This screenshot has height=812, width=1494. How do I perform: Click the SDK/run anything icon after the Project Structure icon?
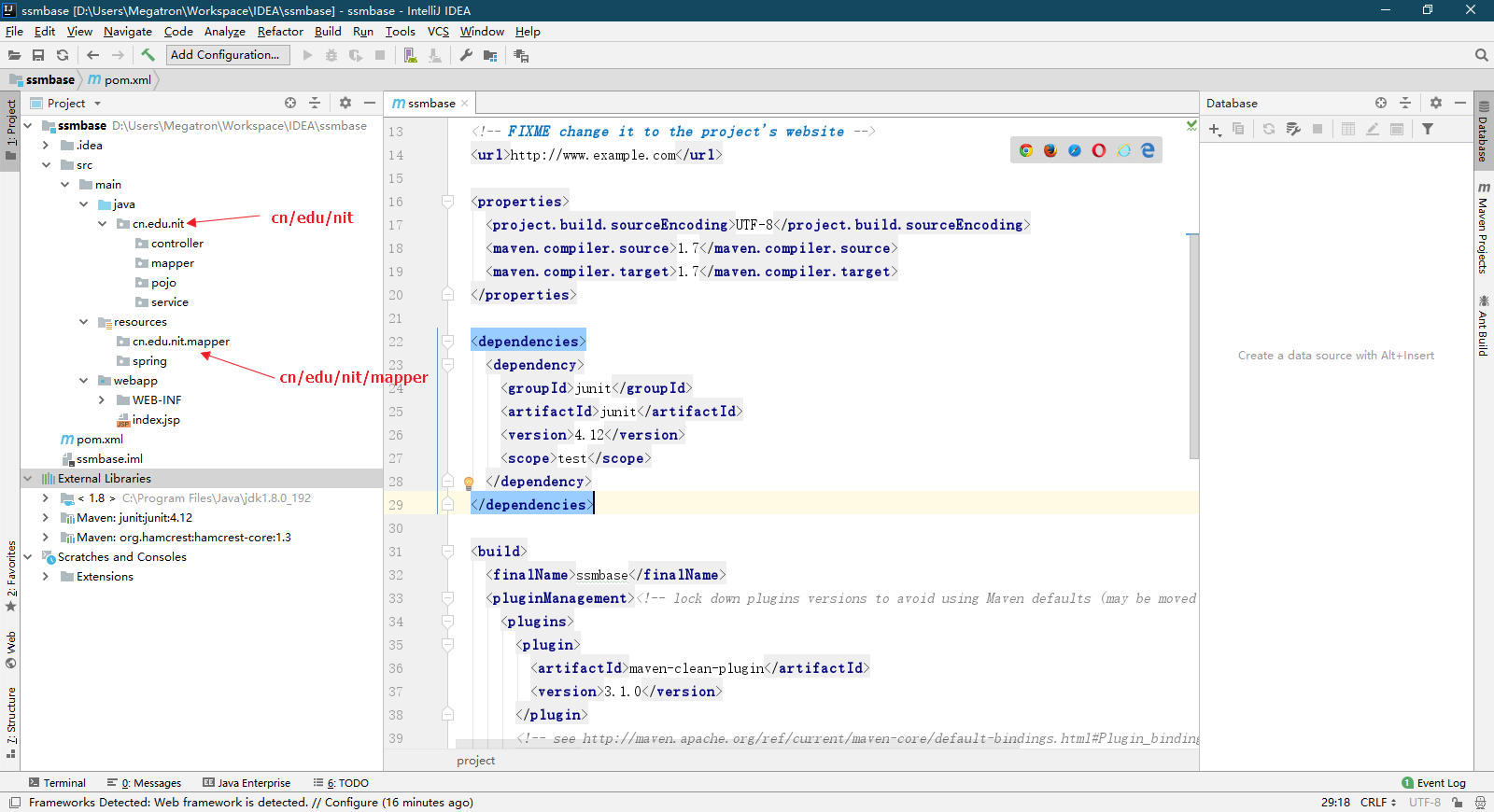point(521,55)
